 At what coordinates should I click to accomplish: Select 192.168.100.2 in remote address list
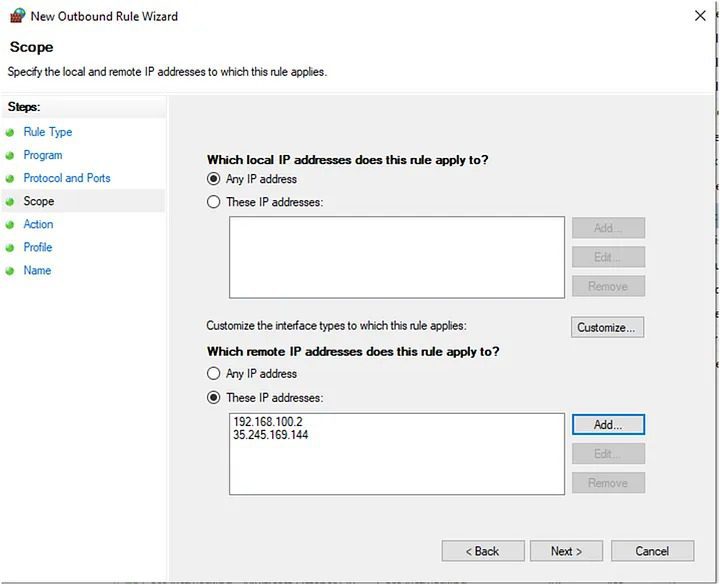(268, 422)
